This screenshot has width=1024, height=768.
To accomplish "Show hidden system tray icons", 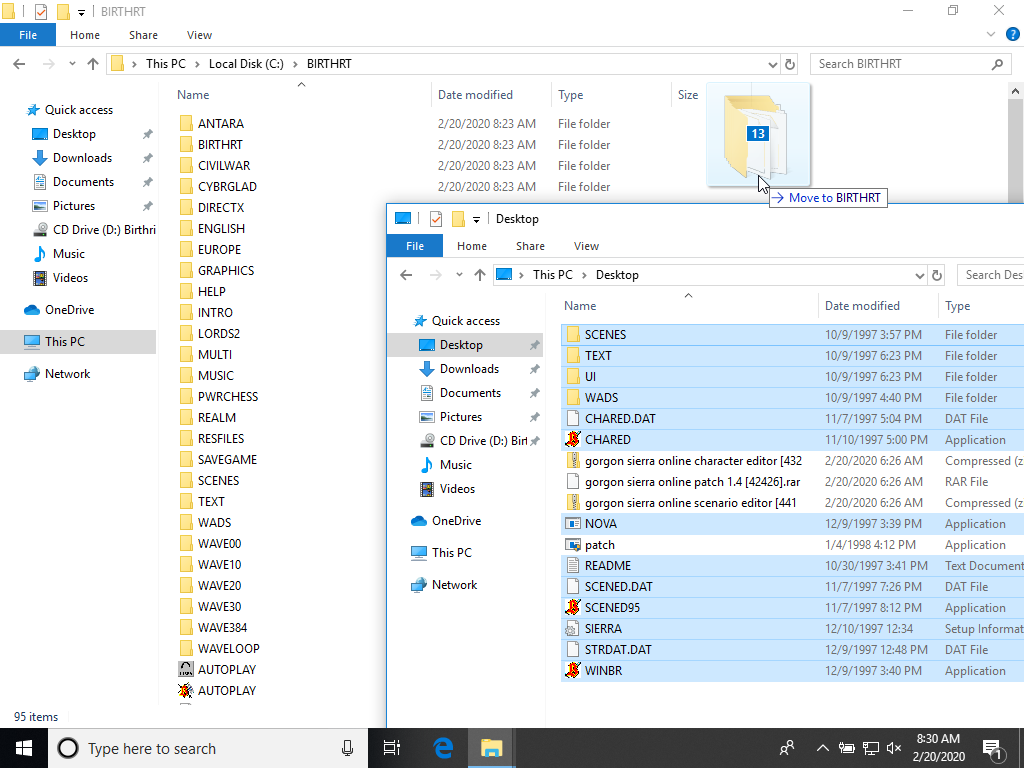I will pos(822,748).
